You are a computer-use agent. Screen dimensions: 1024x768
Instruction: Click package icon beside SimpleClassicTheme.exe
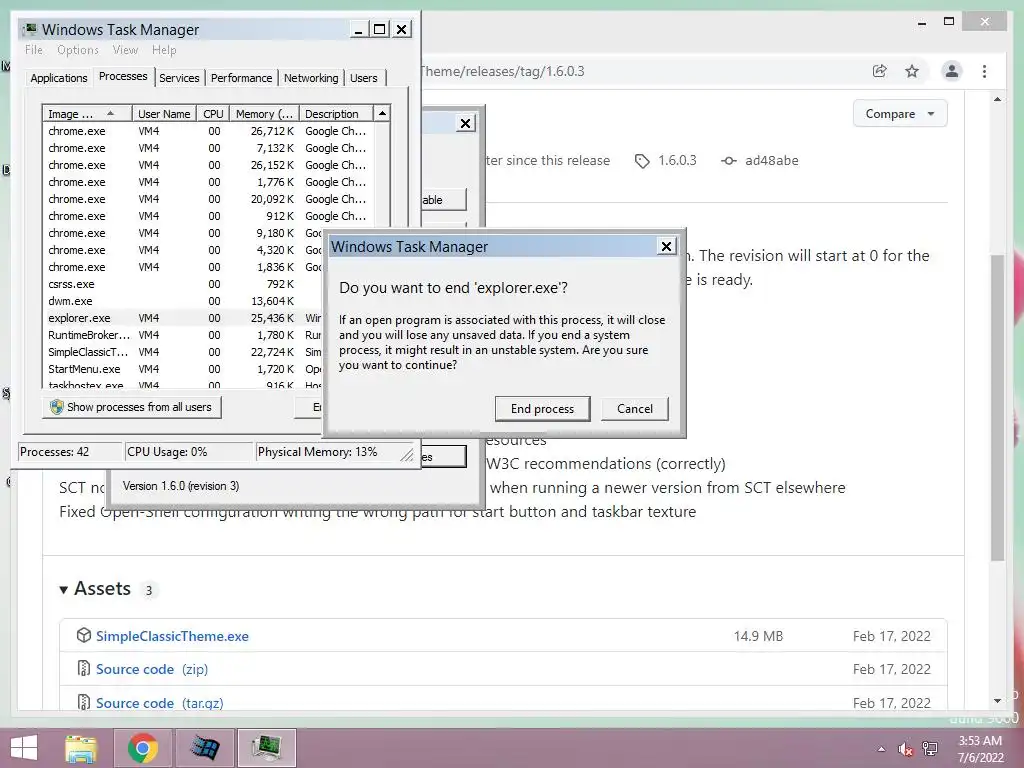[x=84, y=635]
